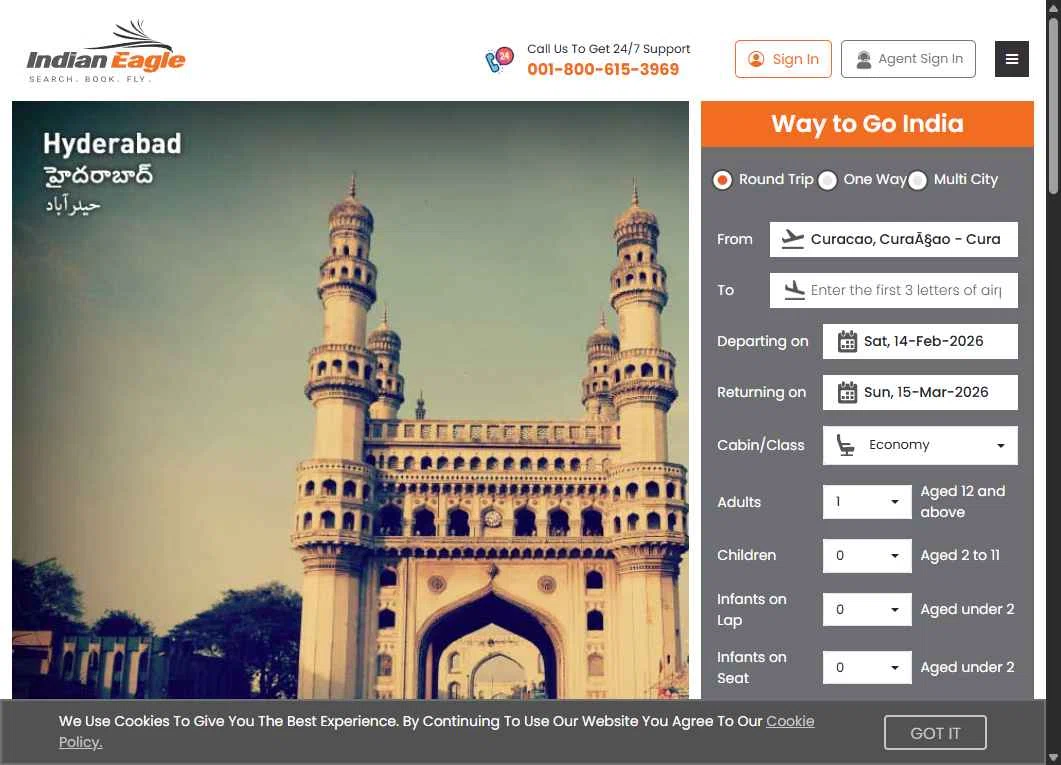Viewport: 1061px width, 765px height.
Task: Open the Adults count dropdown
Action: tap(867, 502)
